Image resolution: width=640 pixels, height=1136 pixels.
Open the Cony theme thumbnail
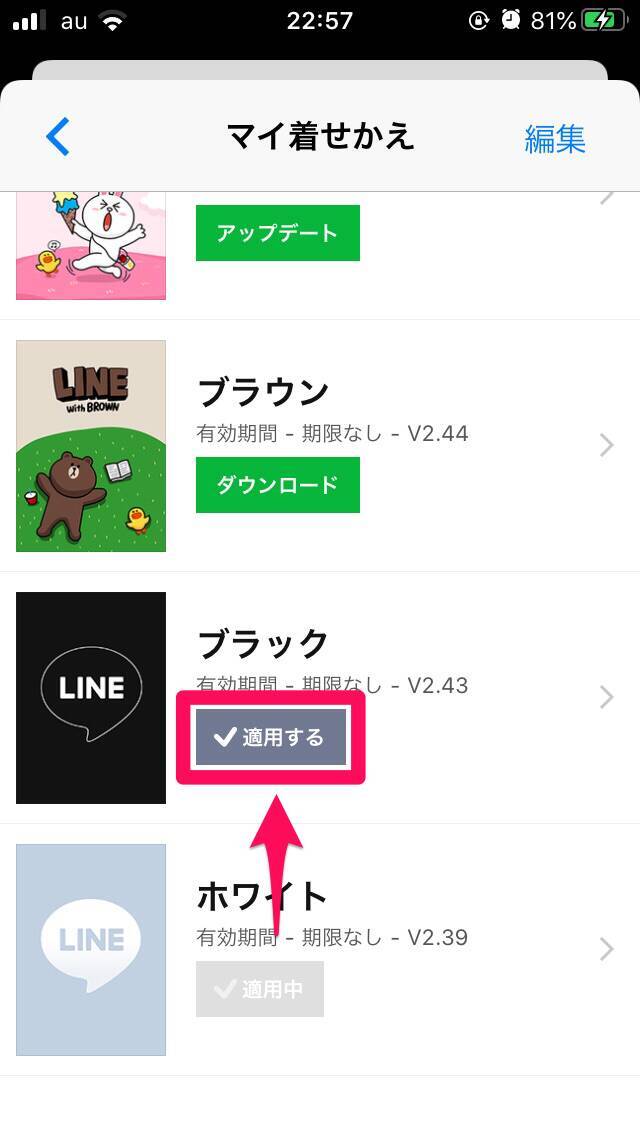click(91, 245)
